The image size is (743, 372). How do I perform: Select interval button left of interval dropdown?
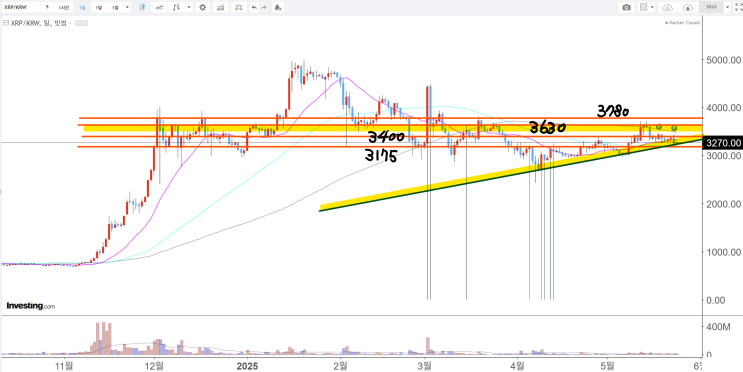(x=116, y=8)
